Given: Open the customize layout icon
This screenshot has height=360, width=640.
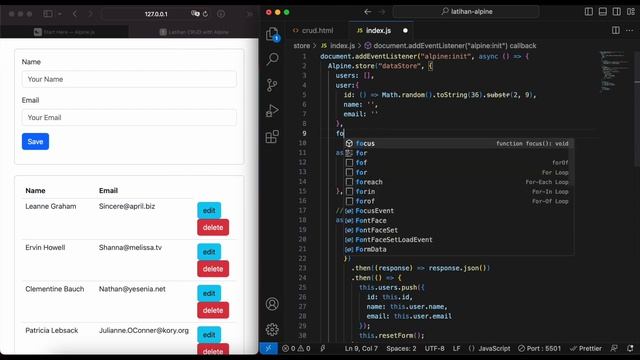Looking at the screenshot, I should (631, 12).
